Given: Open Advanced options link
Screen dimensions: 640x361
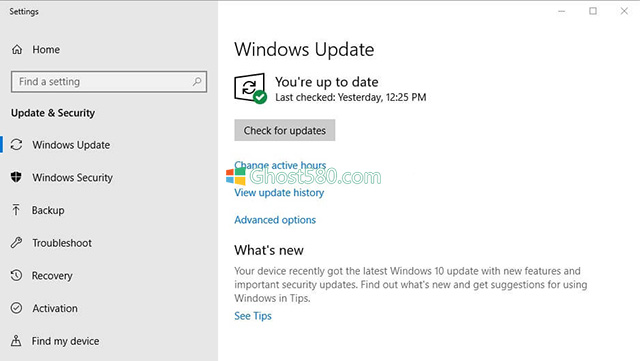Looking at the screenshot, I should coord(275,220).
